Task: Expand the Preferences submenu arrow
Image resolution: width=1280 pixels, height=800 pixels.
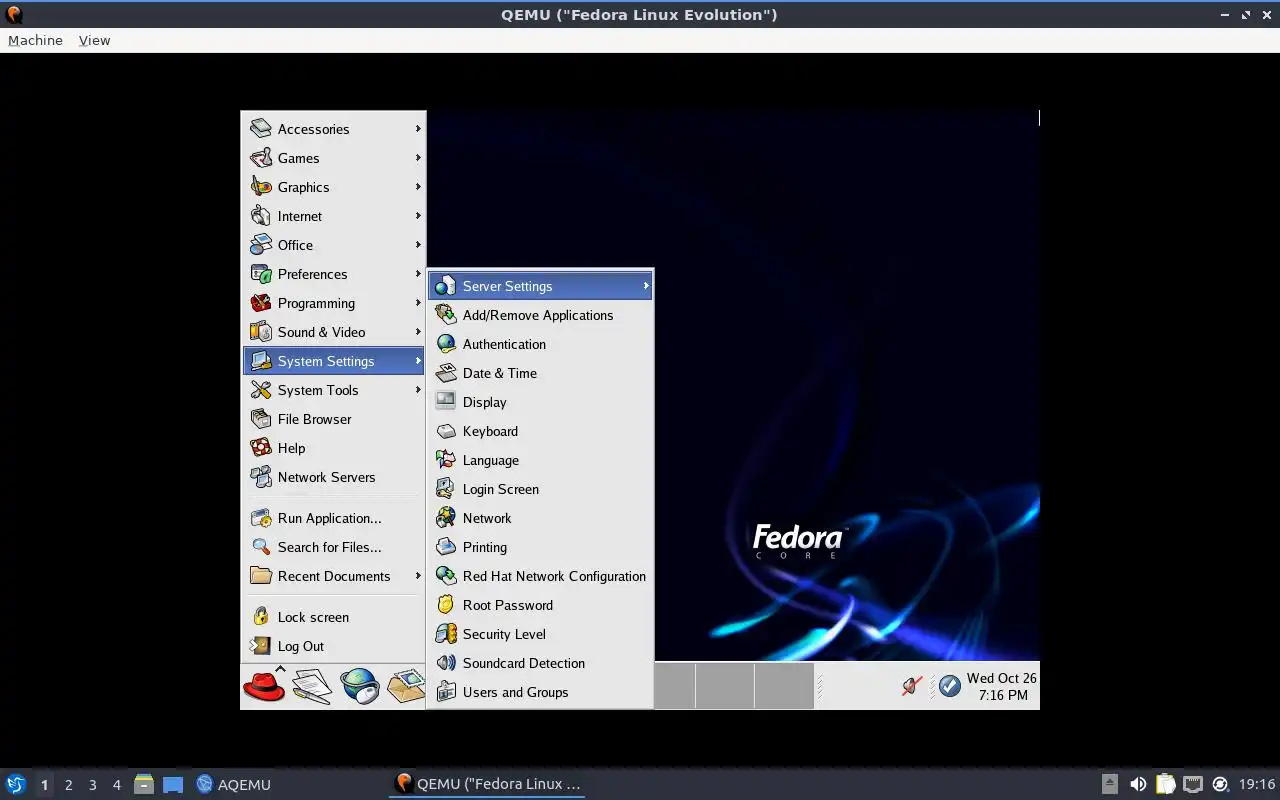Action: pos(418,274)
